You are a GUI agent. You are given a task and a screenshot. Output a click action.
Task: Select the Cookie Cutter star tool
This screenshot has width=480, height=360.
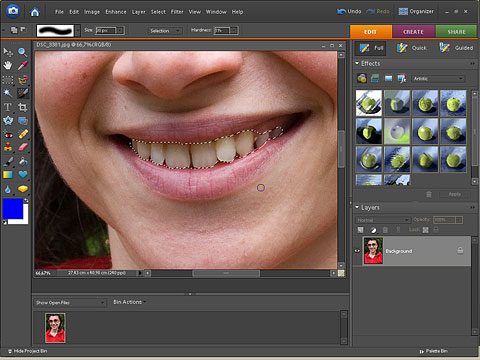click(x=8, y=120)
